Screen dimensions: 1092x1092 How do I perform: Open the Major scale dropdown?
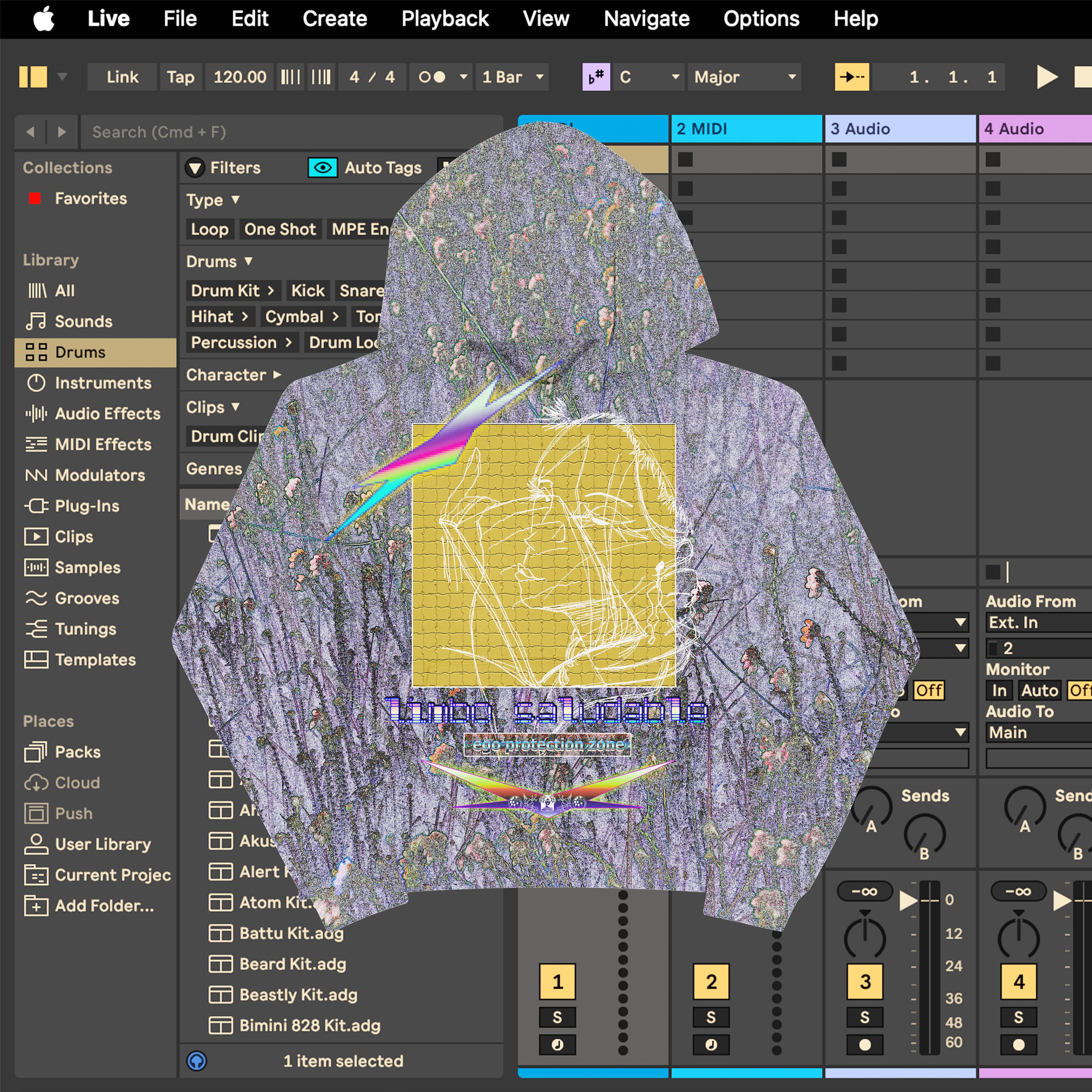(745, 77)
